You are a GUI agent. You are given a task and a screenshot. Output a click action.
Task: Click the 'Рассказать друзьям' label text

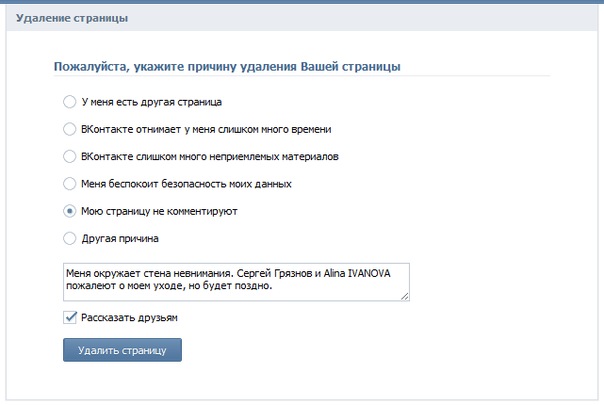(x=129, y=318)
